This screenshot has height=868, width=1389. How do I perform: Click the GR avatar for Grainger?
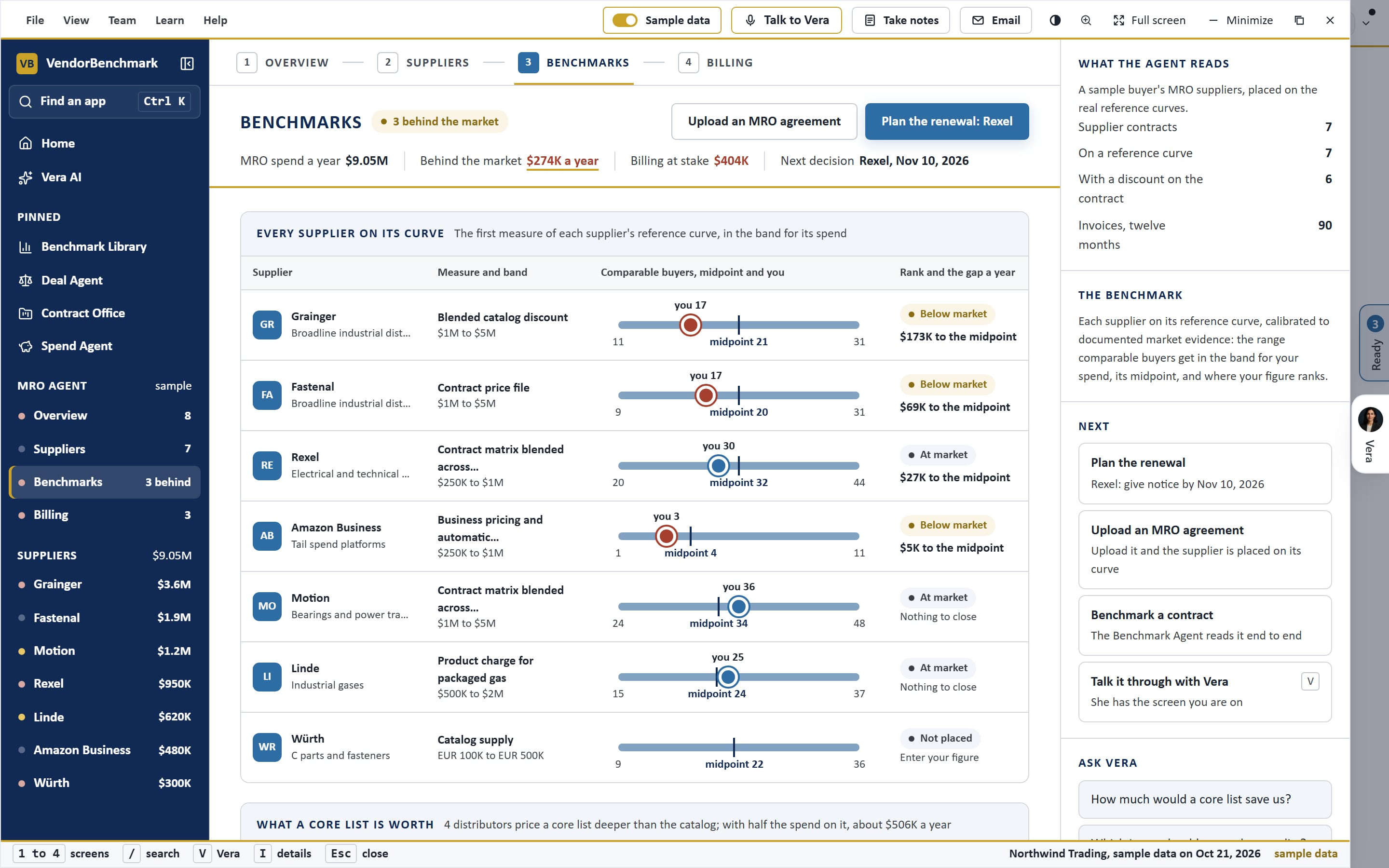267,325
